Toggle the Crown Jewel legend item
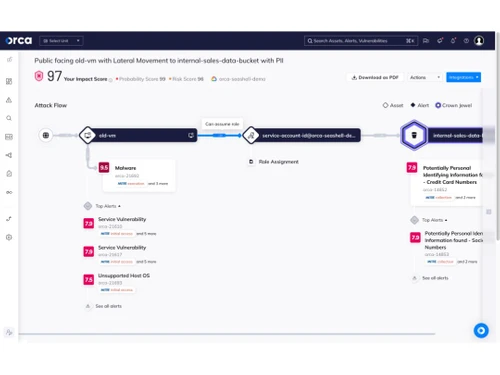The image size is (500, 375). pyautogui.click(x=453, y=105)
